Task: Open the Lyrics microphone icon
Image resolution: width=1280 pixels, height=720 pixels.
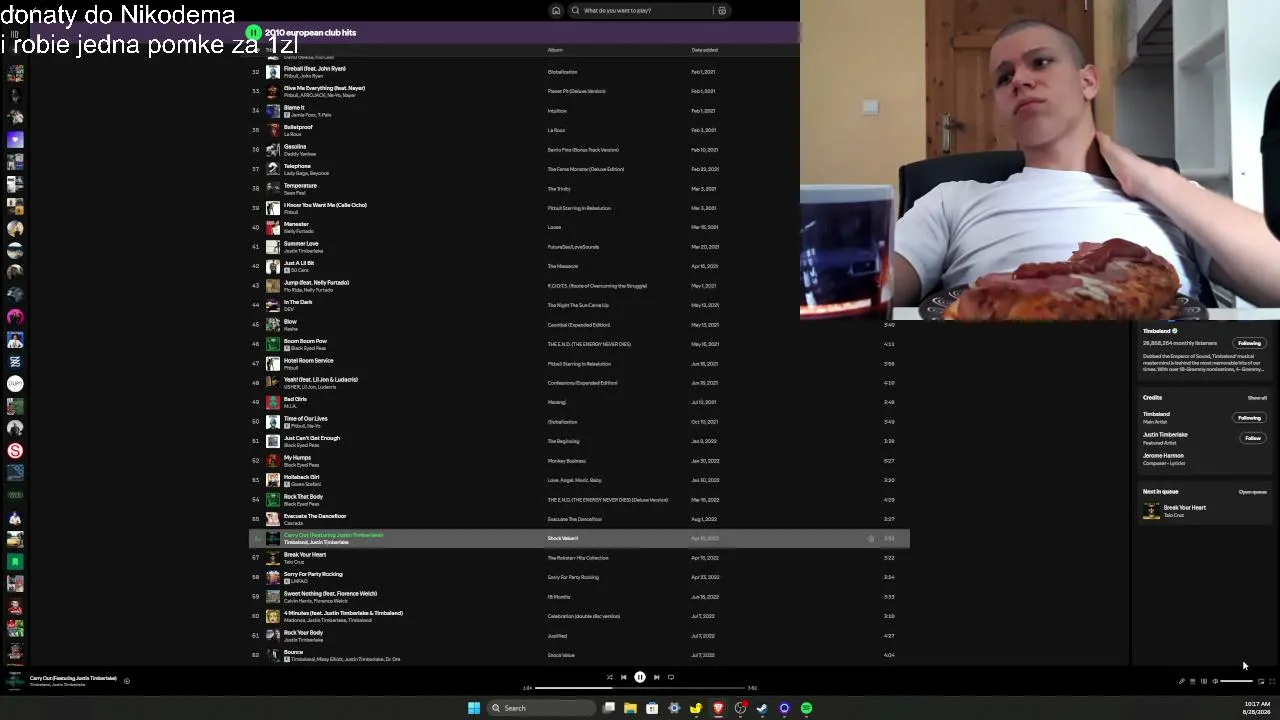Action: pos(1181,681)
